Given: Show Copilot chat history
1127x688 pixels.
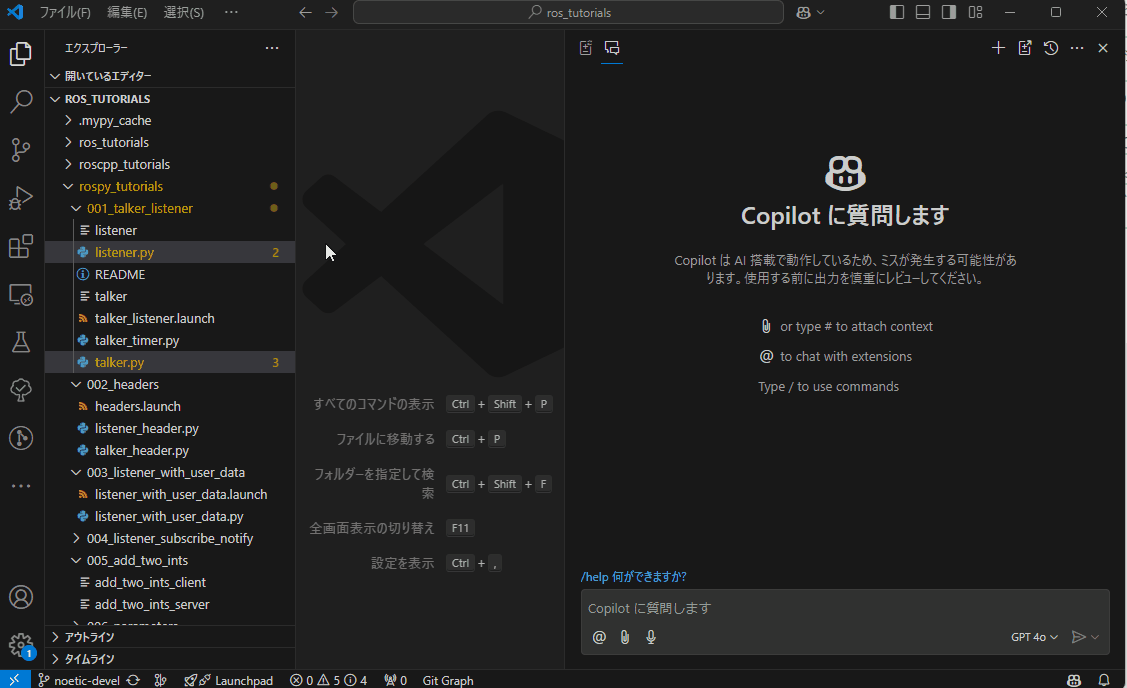Looking at the screenshot, I should pos(1051,48).
